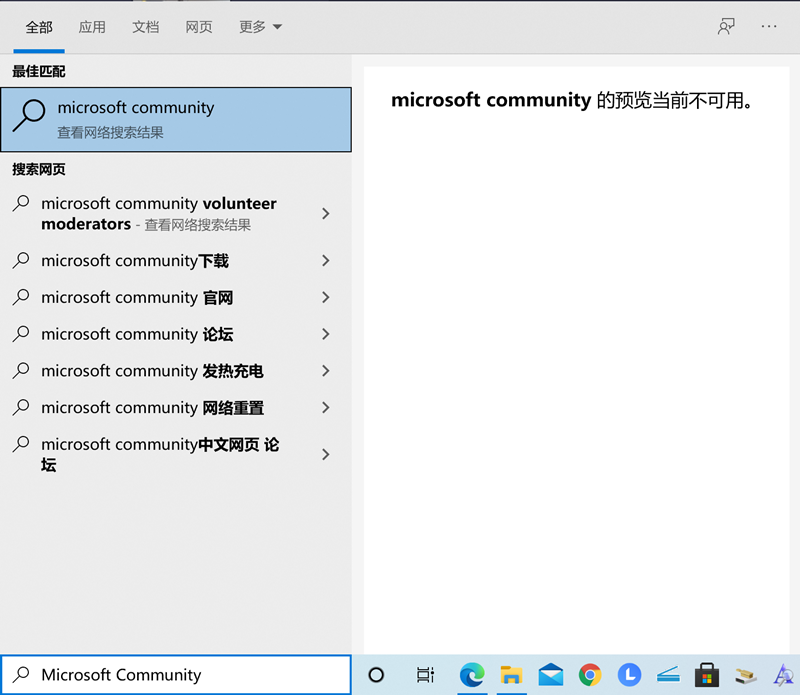Open File Explorer from the taskbar
Screen dimensions: 800x695
tap(511, 676)
